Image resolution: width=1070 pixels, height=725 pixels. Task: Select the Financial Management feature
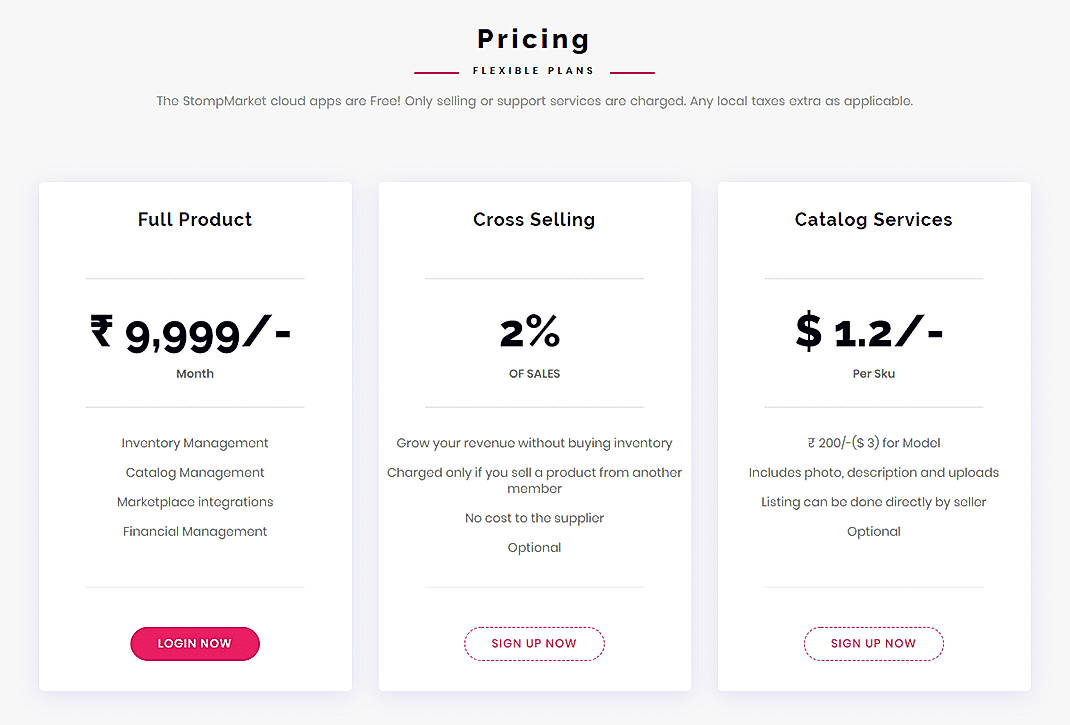coord(194,531)
